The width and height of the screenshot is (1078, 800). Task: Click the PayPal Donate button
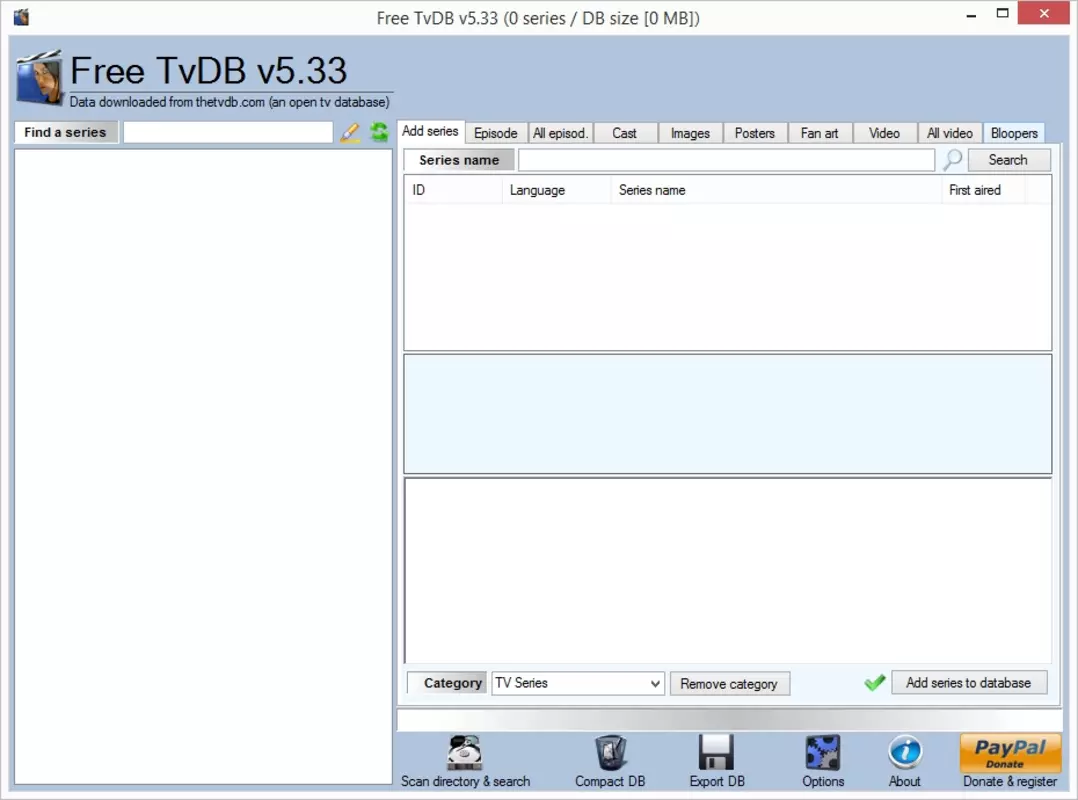tap(1010, 753)
